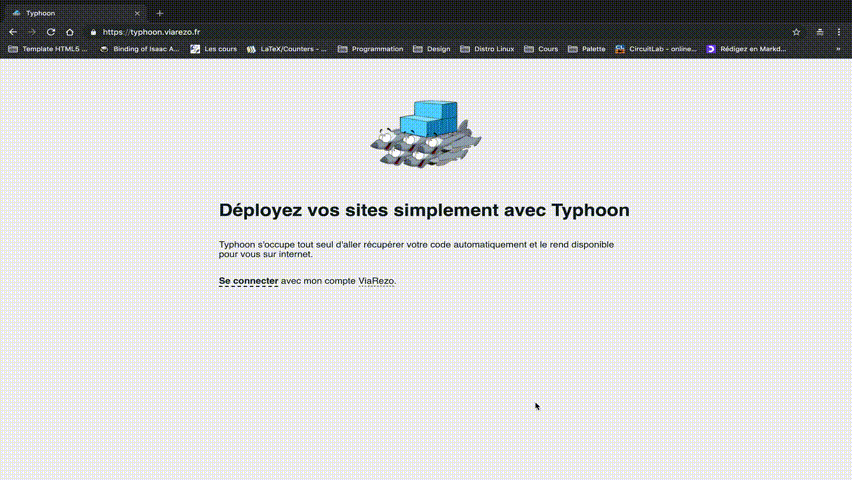
Task: Click the Se connecter login link
Action: pyautogui.click(x=248, y=281)
